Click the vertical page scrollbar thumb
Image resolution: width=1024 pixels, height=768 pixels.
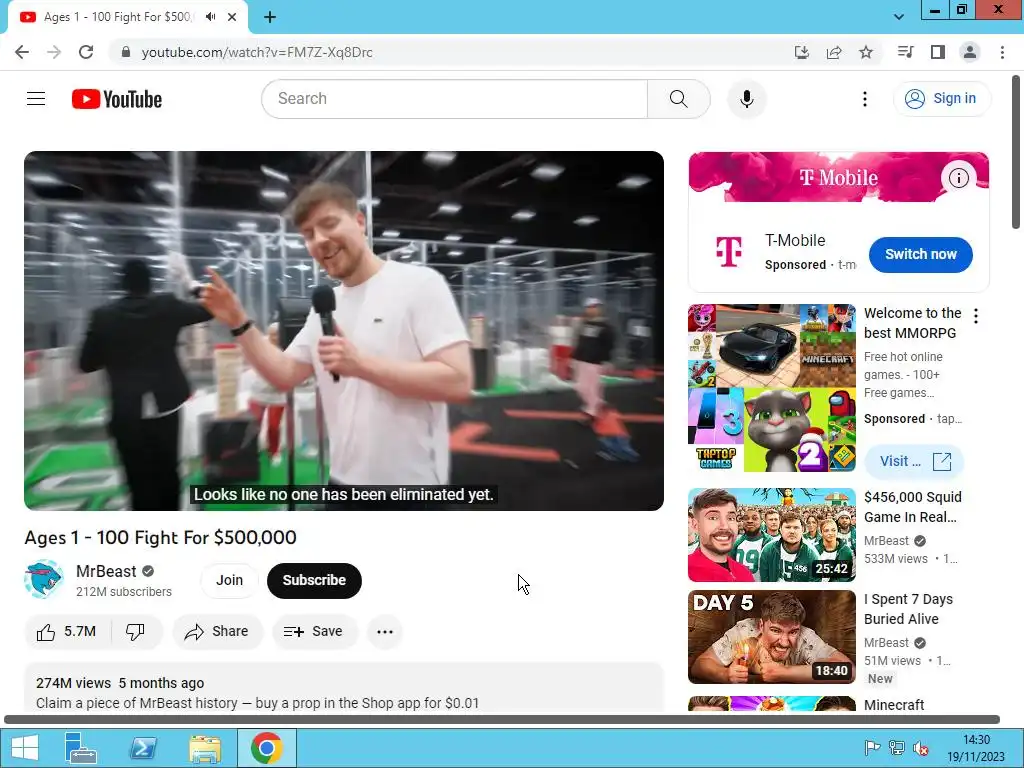(1016, 152)
